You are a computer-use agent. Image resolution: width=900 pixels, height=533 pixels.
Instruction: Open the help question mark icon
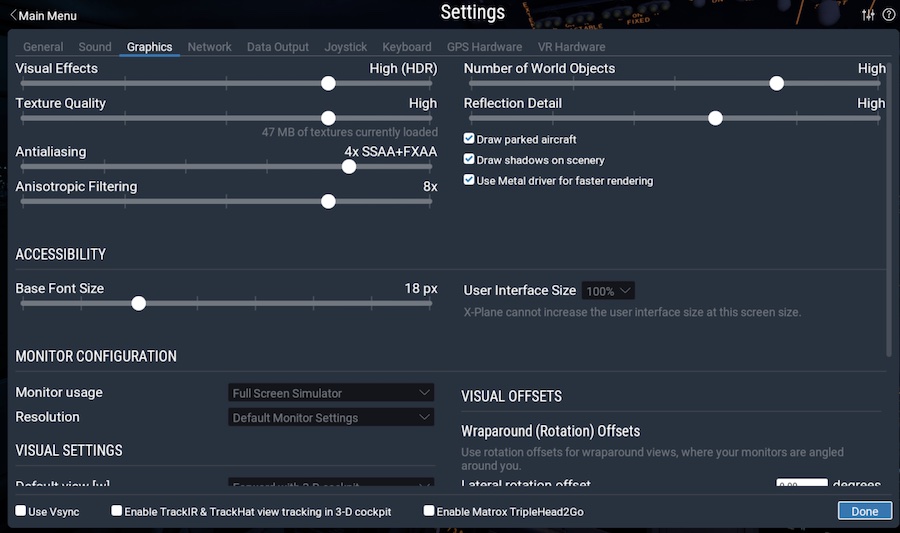pyautogui.click(x=888, y=15)
